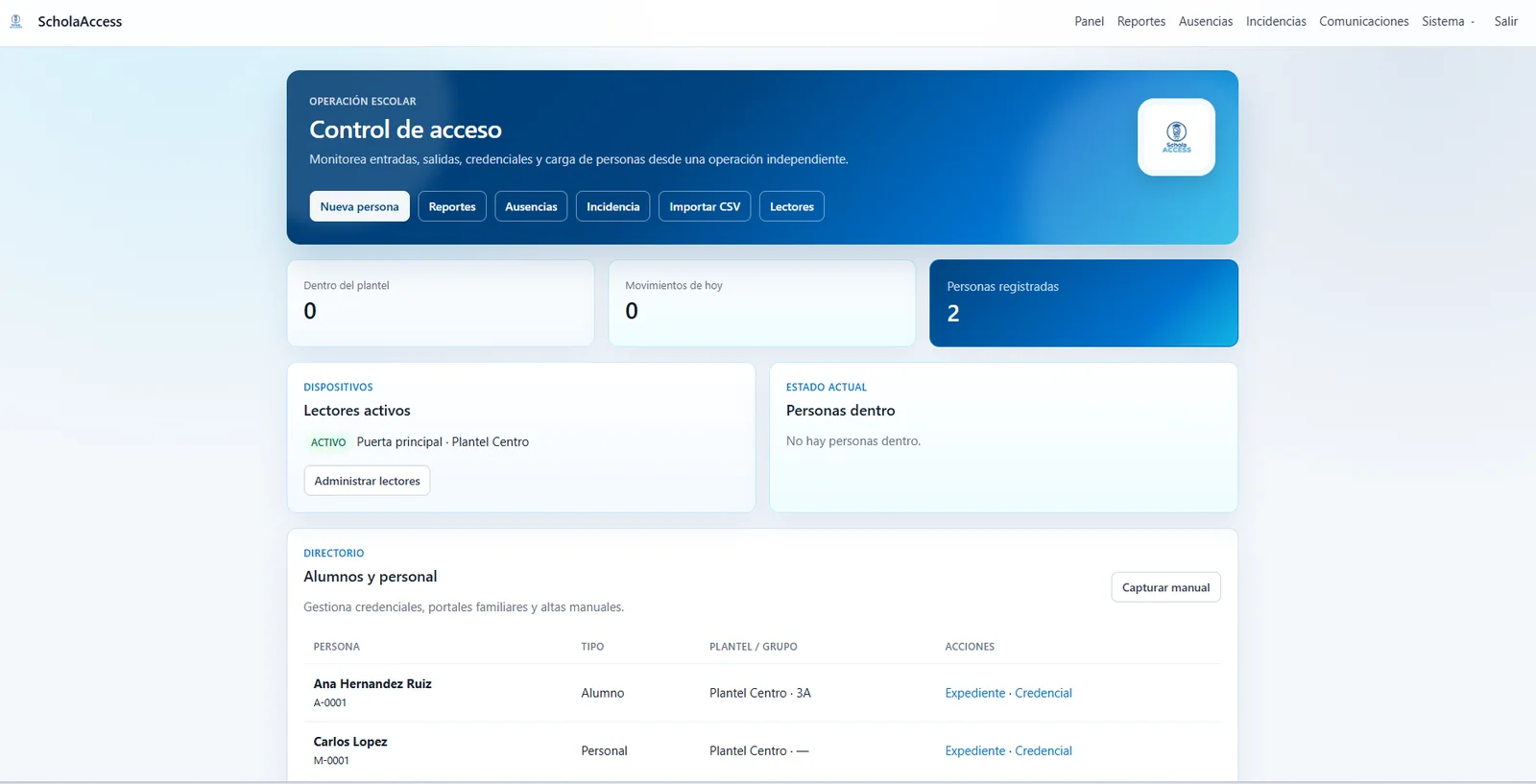Click the ScholaAccess brand name
Screen dimensions: 1536x784
[80, 21]
